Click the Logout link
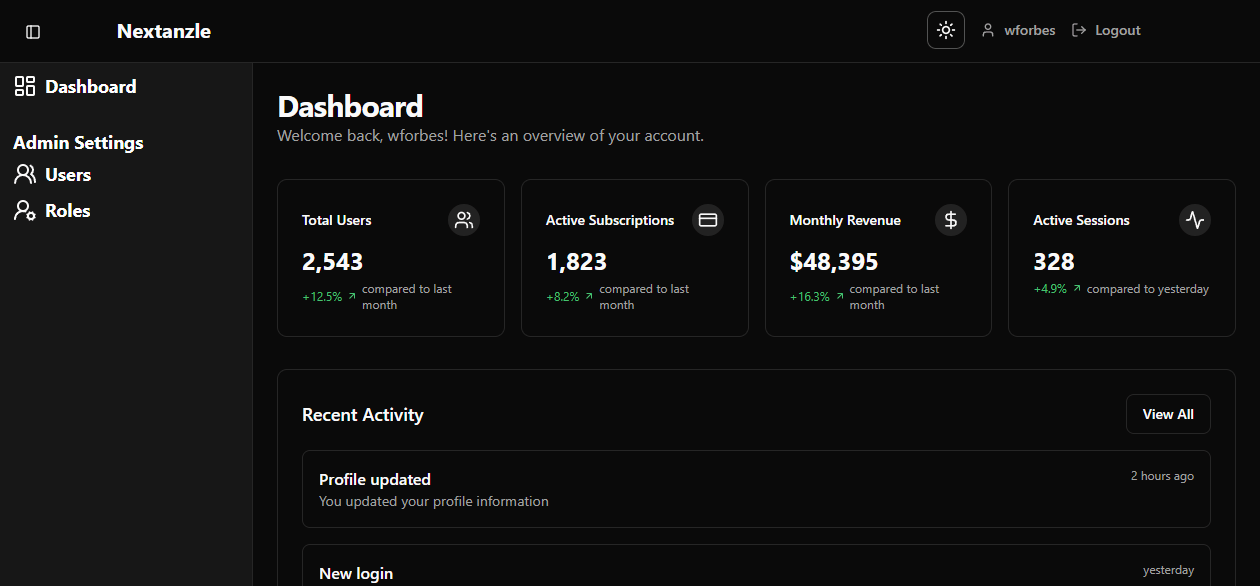 (x=1106, y=30)
